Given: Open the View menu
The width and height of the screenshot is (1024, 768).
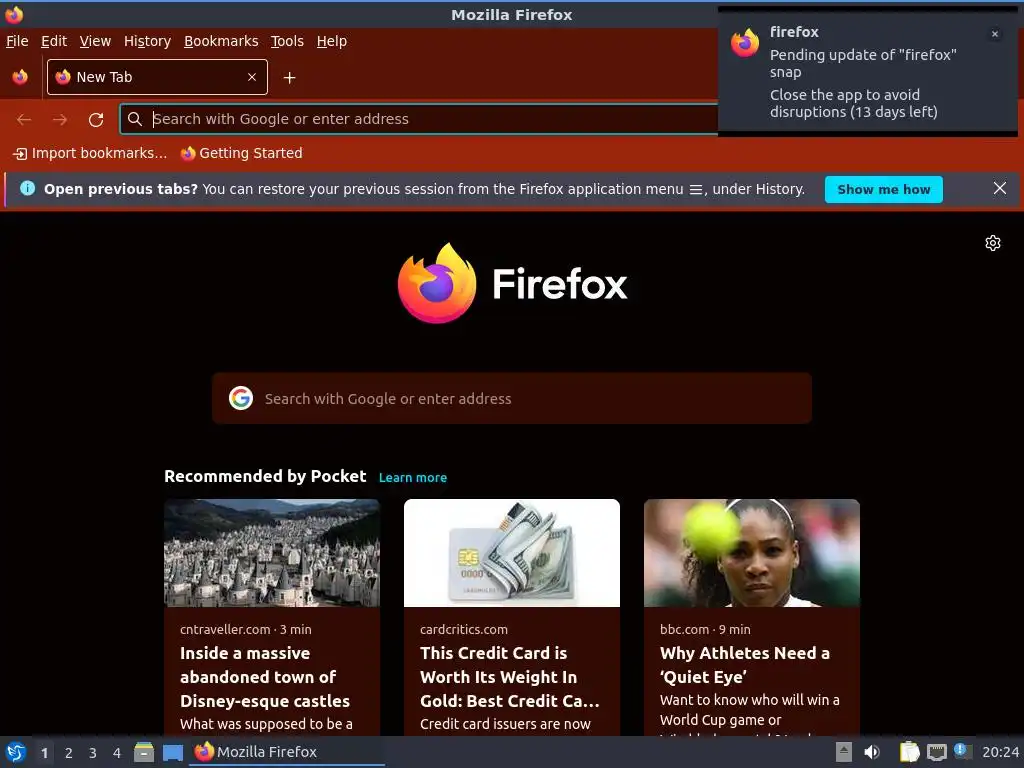Looking at the screenshot, I should (95, 41).
